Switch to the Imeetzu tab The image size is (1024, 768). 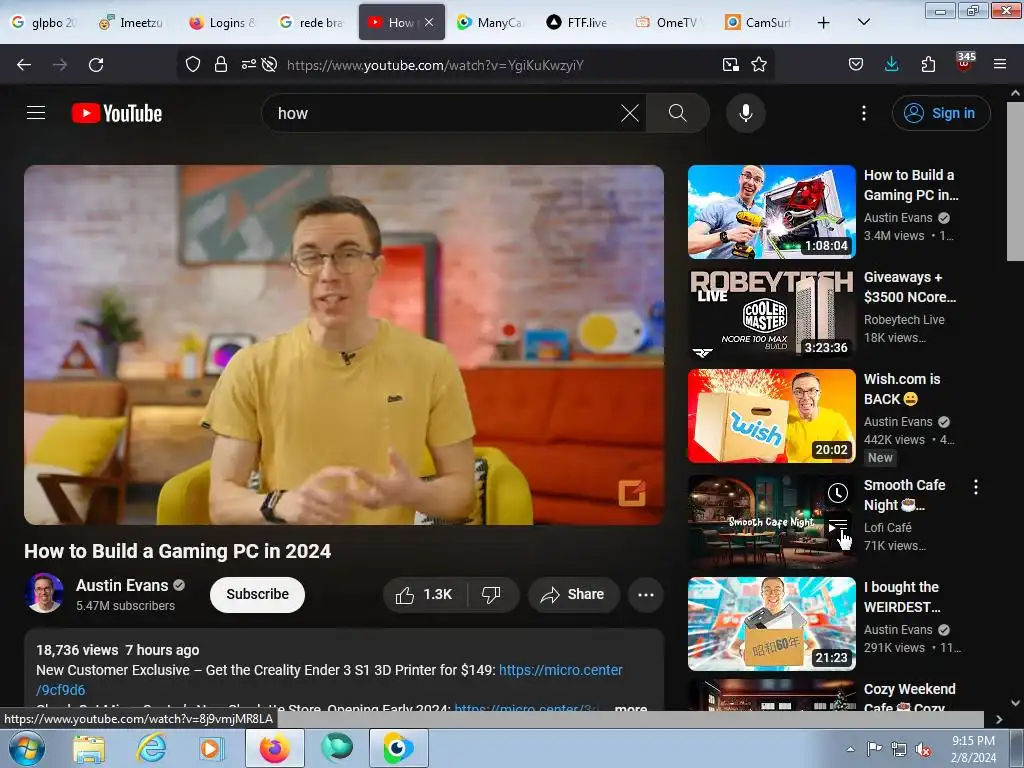[x=131, y=22]
